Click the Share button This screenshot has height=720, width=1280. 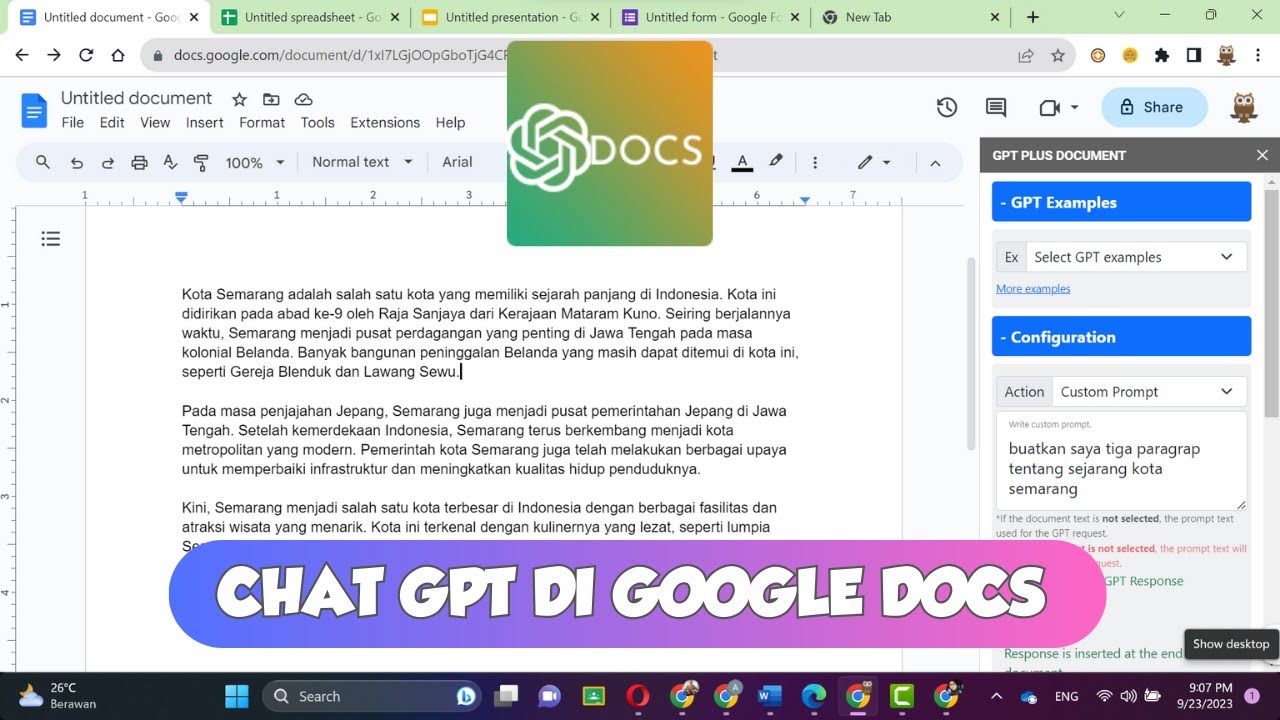point(1154,107)
